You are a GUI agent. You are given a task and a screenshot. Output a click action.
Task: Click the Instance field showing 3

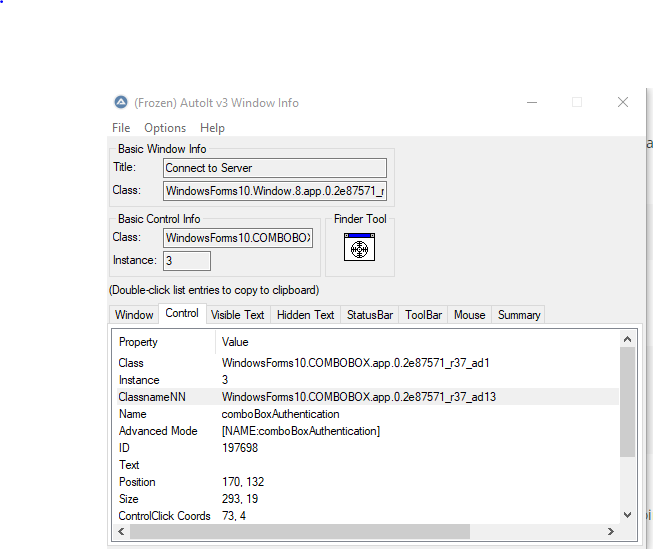click(187, 261)
